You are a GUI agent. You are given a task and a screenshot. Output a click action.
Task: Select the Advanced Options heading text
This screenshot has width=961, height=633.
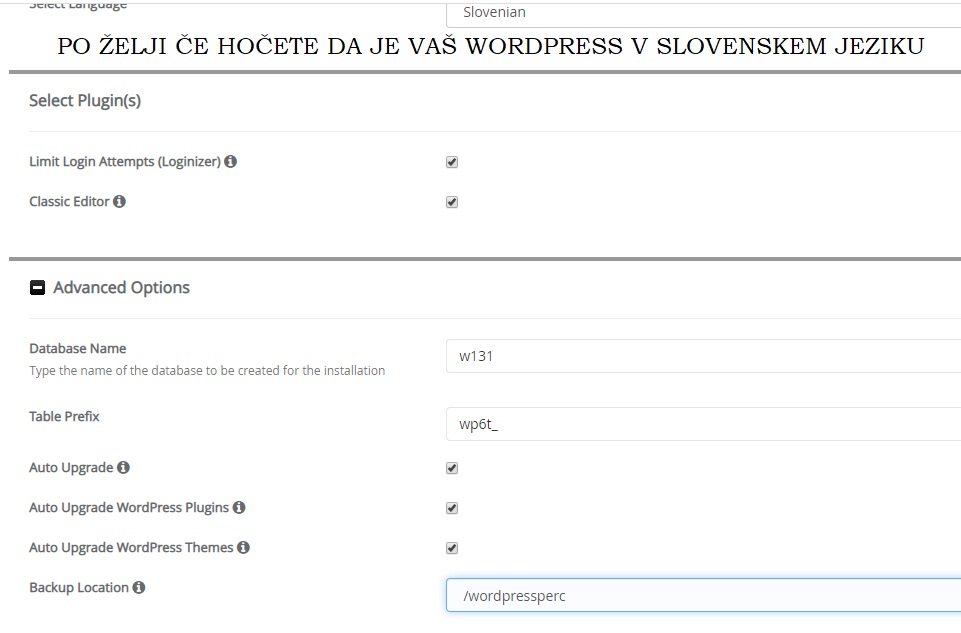tap(121, 287)
